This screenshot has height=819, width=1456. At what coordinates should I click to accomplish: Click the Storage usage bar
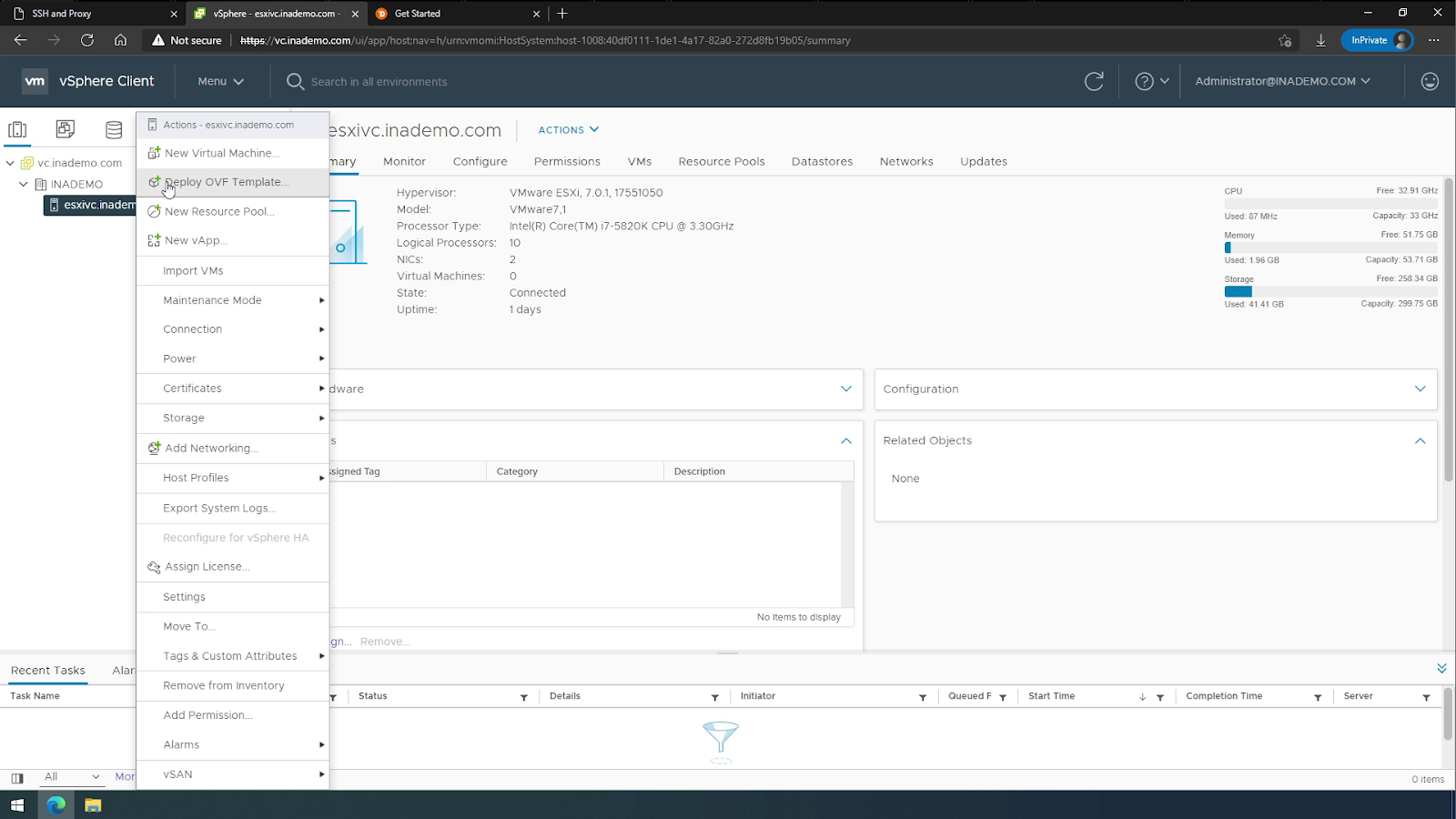[1330, 291]
